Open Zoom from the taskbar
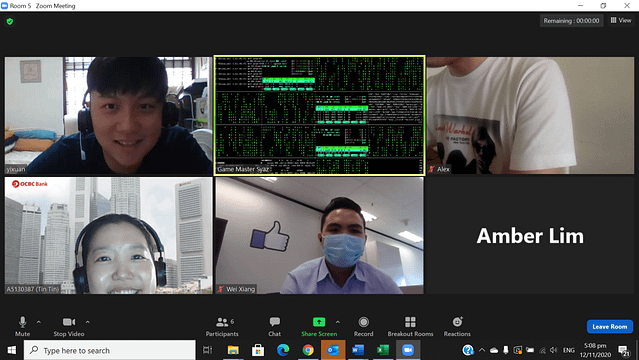Viewport: 639px width, 360px height. pyautogui.click(x=408, y=350)
